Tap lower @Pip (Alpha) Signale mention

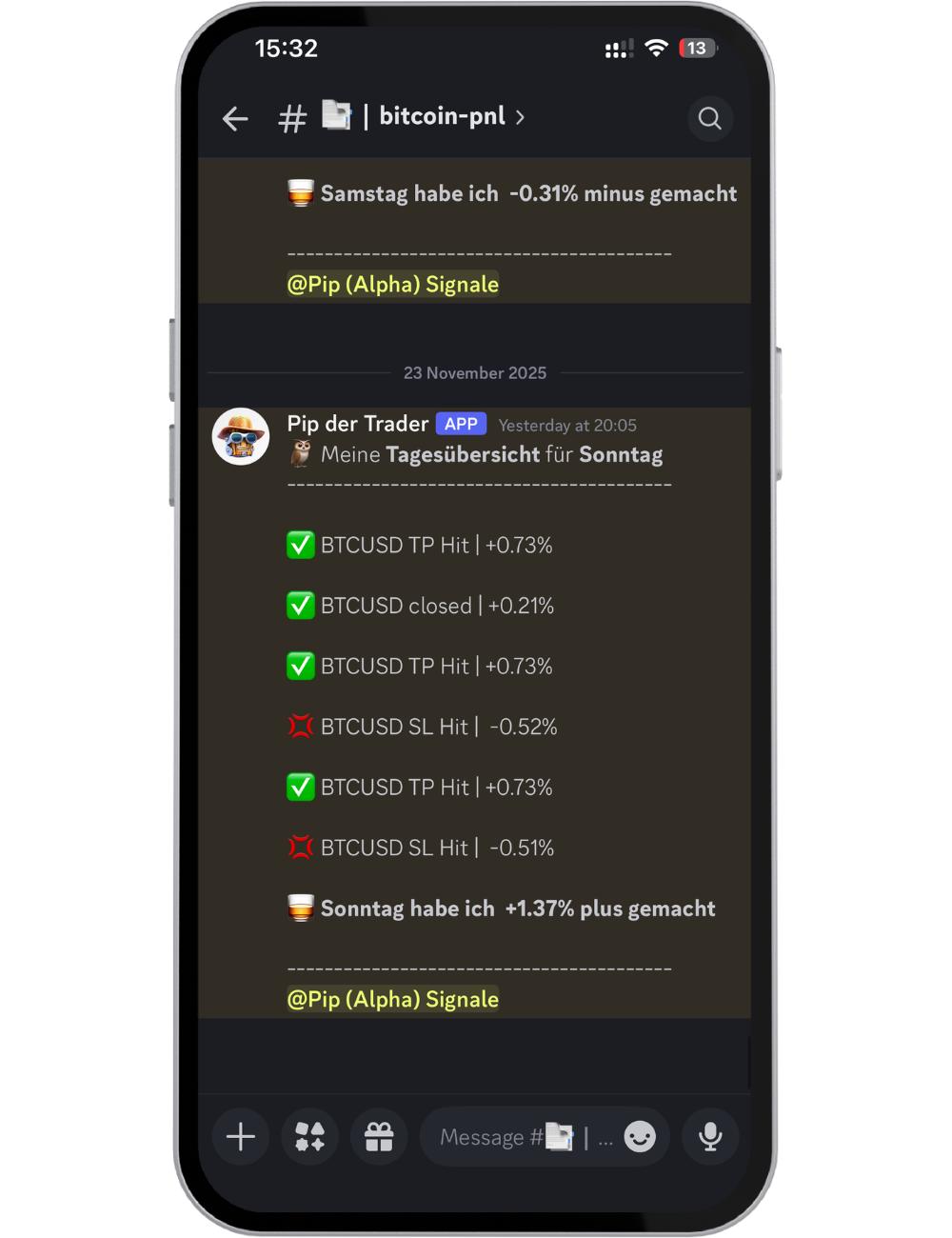[393, 999]
